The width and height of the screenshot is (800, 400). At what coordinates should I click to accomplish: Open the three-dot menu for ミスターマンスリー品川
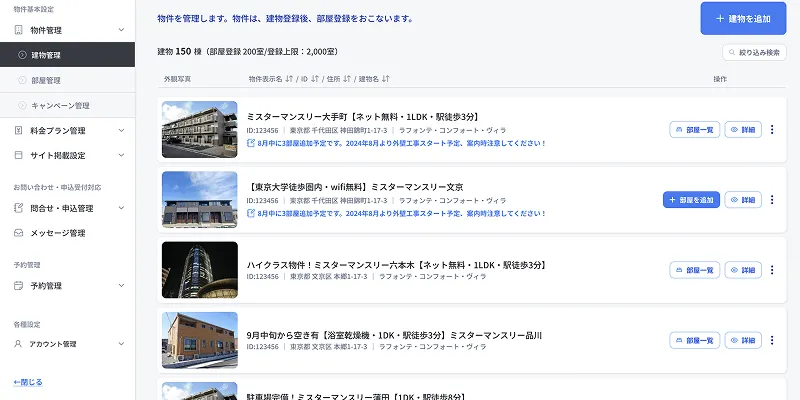point(771,340)
